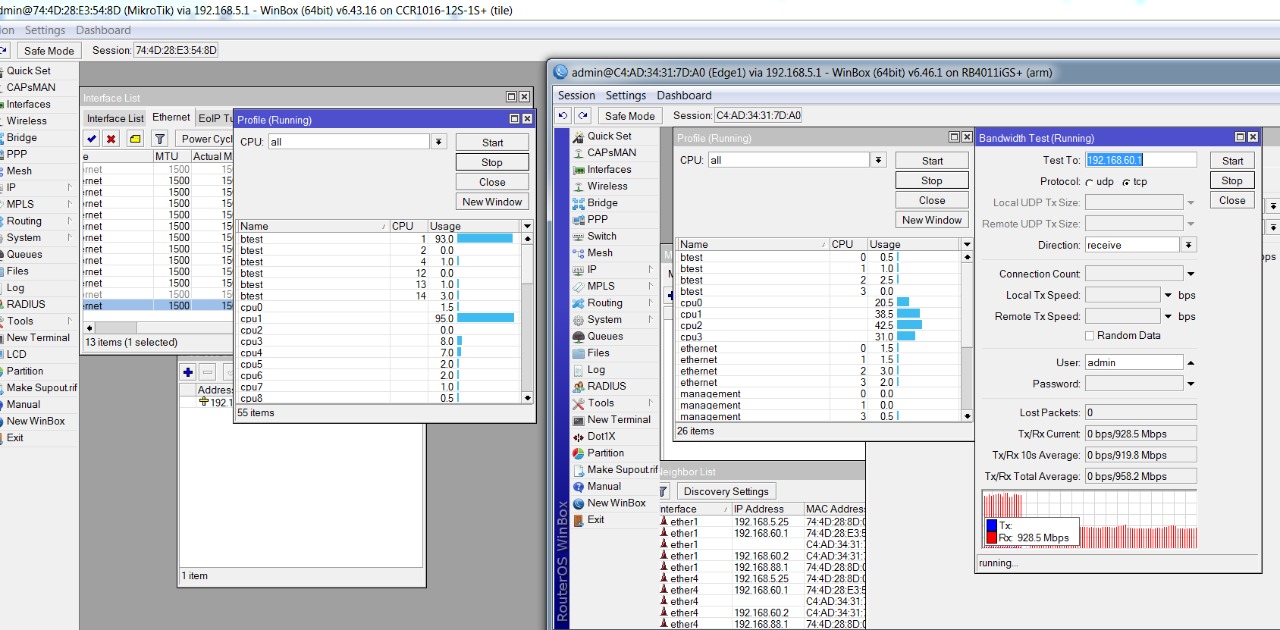Viewport: 1280px width, 630px height.
Task: Click Stop in the CCR Profile window
Action: [x=492, y=162]
